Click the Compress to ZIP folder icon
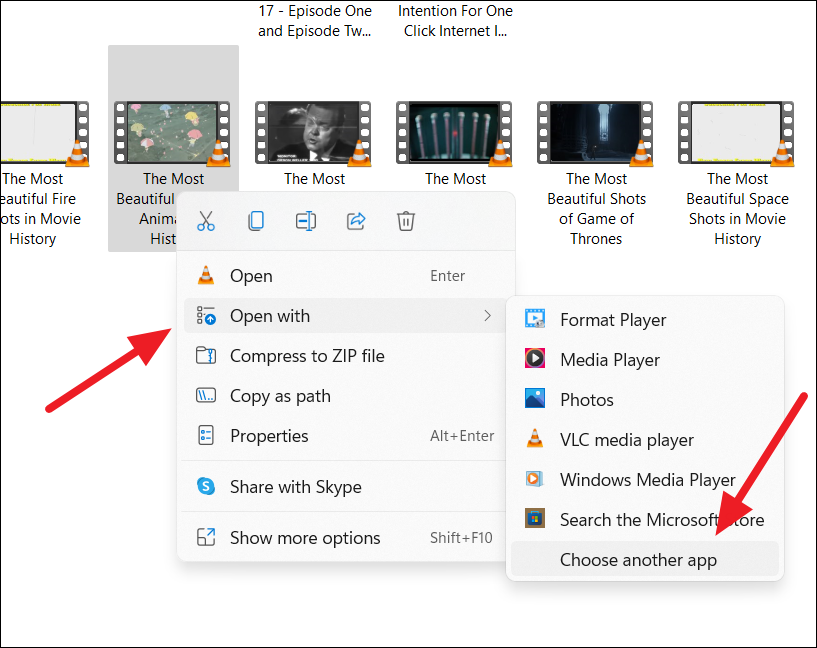817x648 pixels. pyautogui.click(x=206, y=355)
